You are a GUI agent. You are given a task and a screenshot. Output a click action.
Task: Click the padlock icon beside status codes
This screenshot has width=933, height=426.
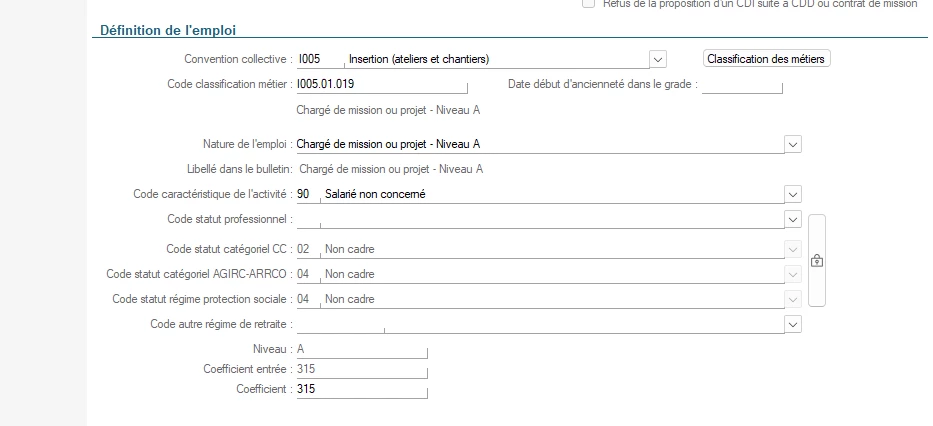816,261
